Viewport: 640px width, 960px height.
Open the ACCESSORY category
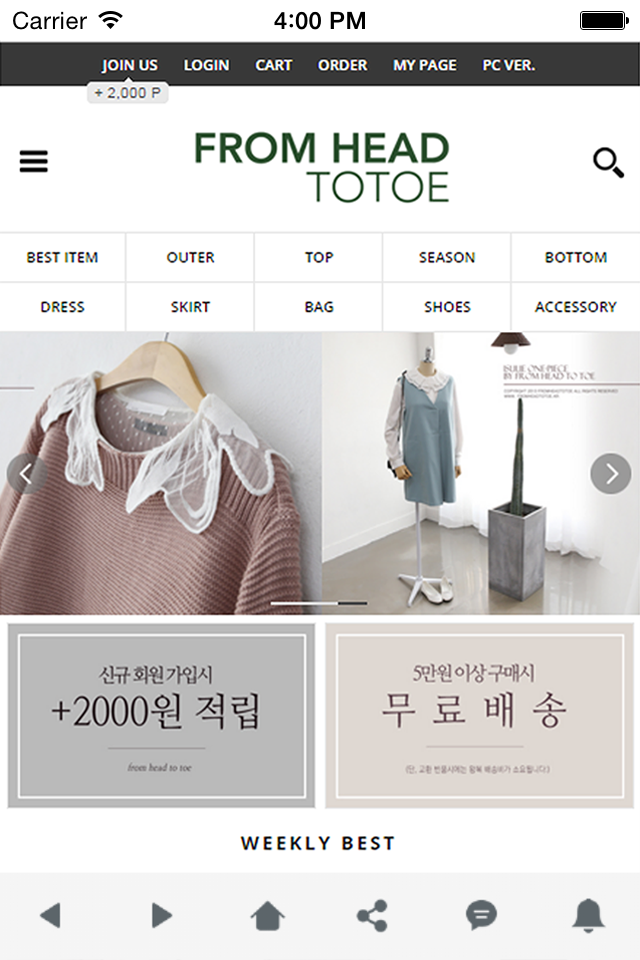point(576,307)
